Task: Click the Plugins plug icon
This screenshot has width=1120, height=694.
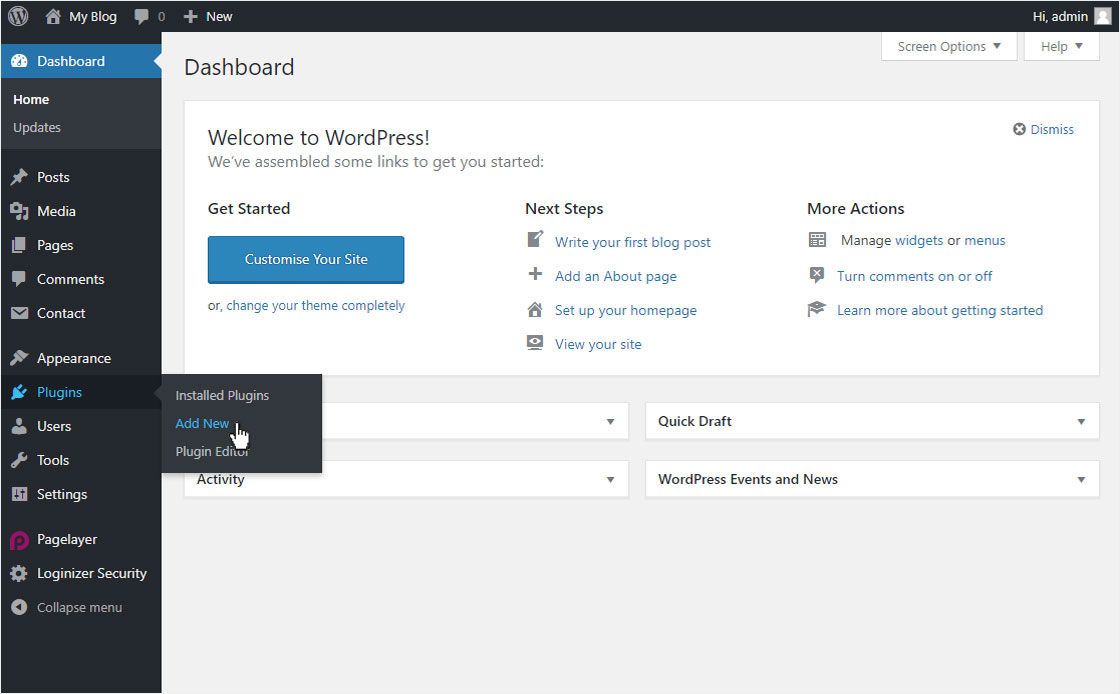Action: coord(19,392)
